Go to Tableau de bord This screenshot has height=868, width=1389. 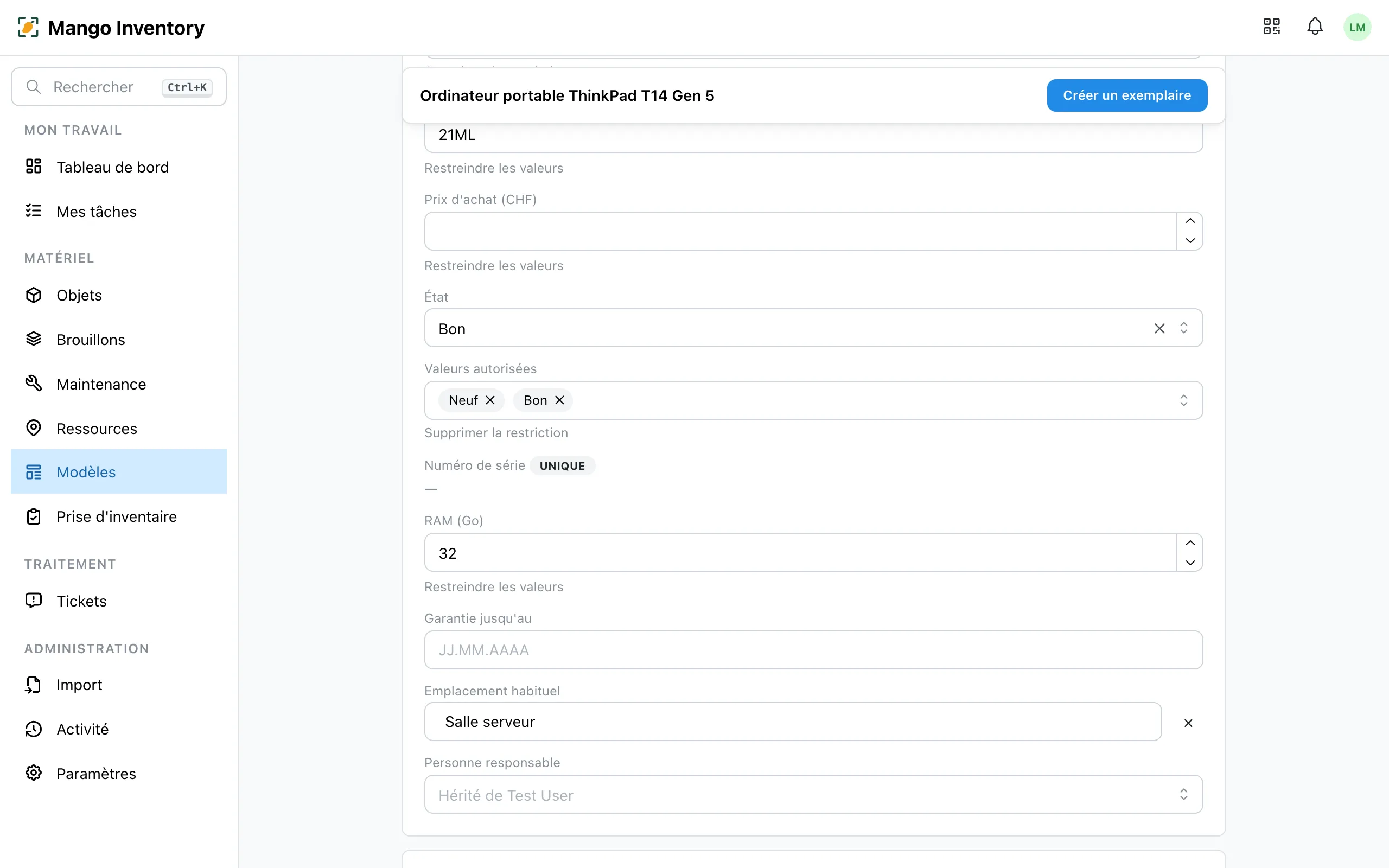119,167
